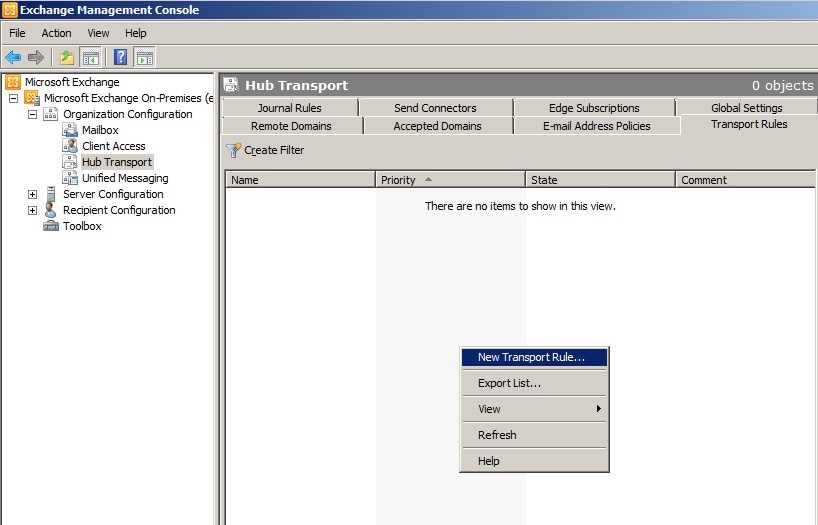Select Server Configuration tree item
This screenshot has height=525, width=818.
click(x=113, y=194)
